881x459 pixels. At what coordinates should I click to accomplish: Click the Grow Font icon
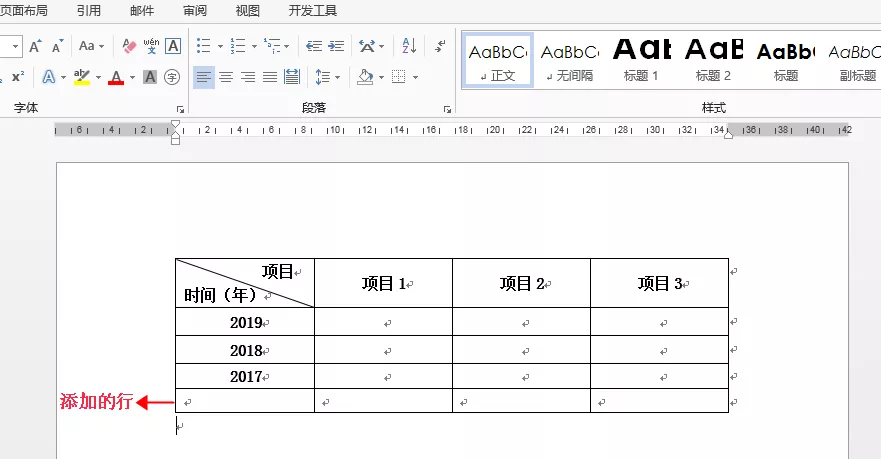coord(35,46)
